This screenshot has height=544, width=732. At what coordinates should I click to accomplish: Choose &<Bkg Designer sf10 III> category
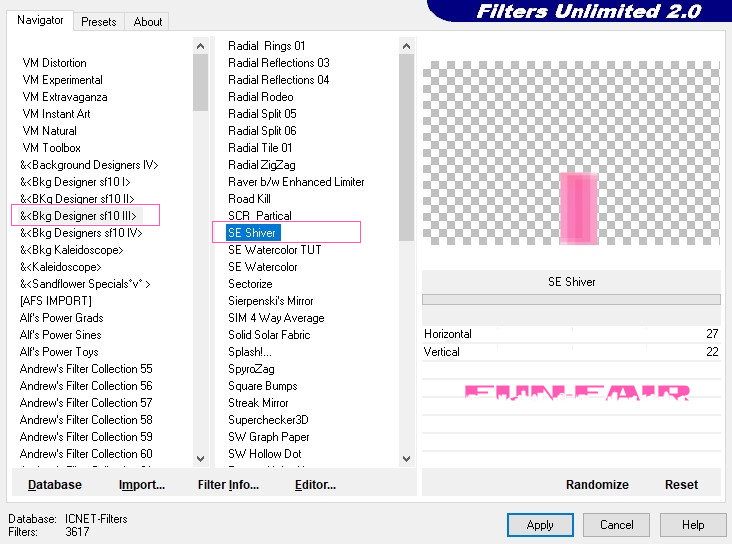(x=78, y=216)
